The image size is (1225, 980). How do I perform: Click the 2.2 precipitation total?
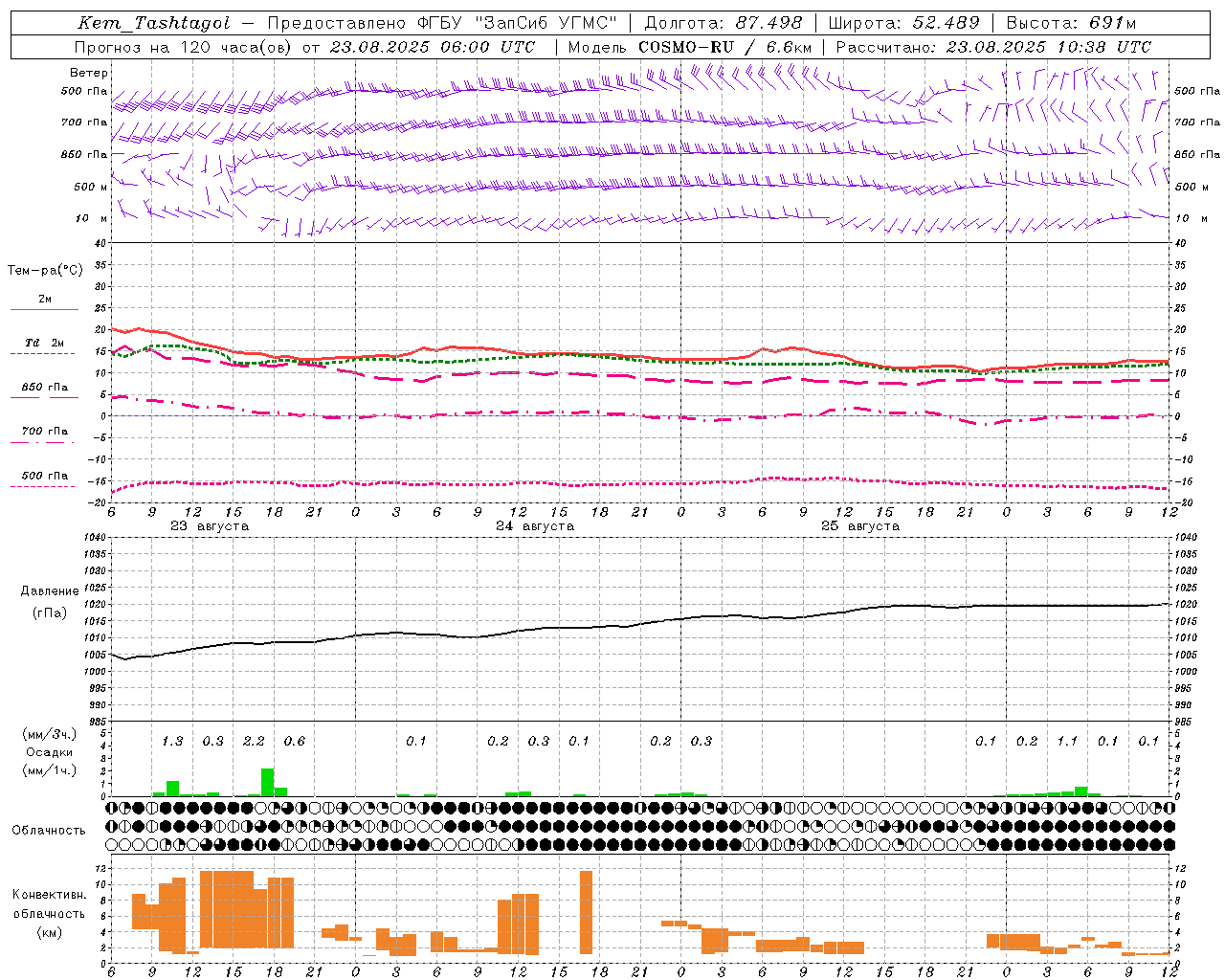(x=254, y=741)
